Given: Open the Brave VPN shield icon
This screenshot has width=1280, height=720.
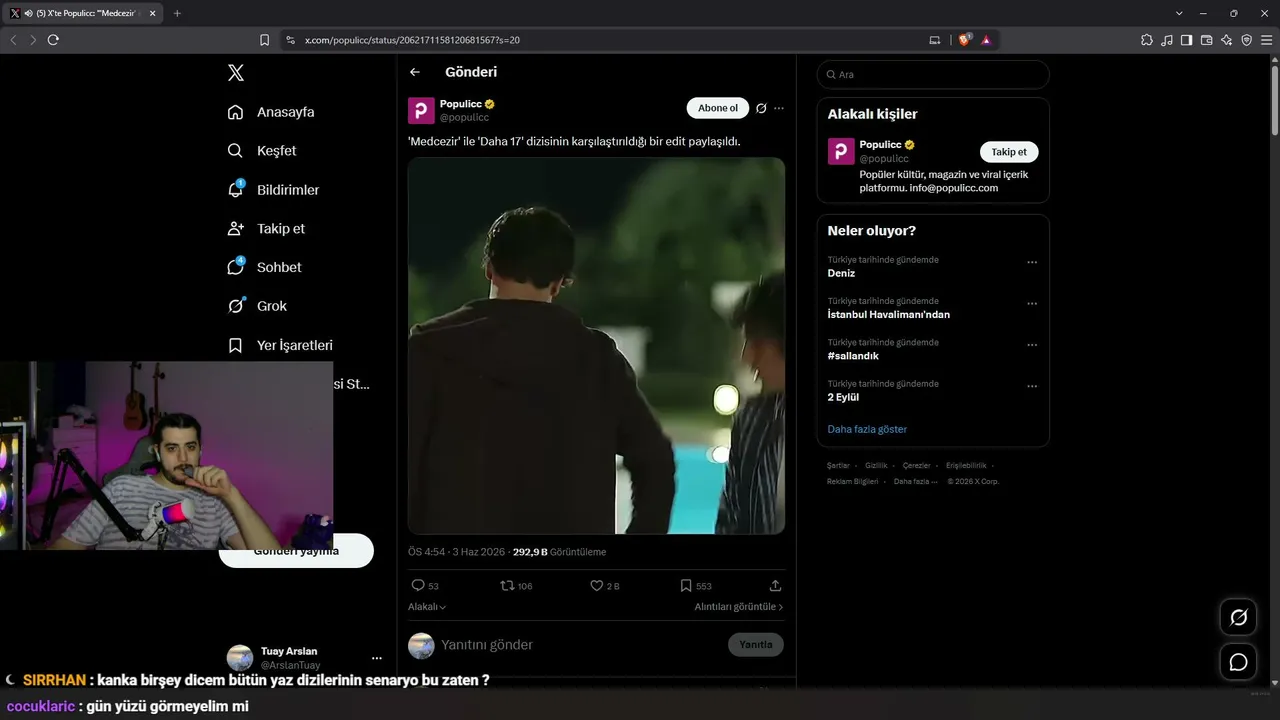Looking at the screenshot, I should 1246,40.
